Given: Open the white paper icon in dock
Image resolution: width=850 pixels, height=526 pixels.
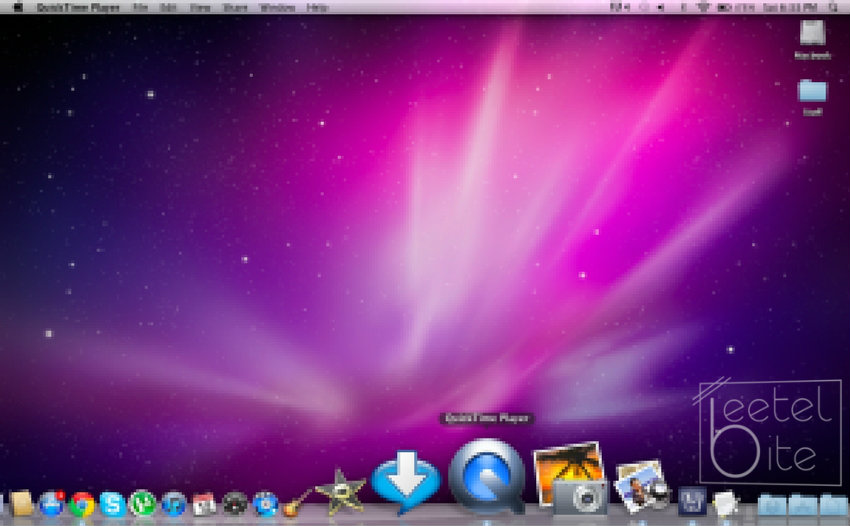Looking at the screenshot, I should 724,502.
